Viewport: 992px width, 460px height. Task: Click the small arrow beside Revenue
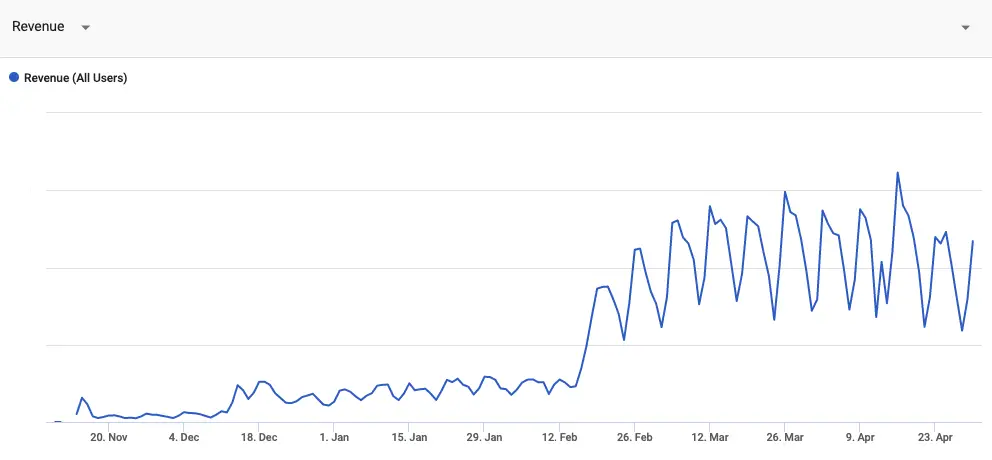(85, 27)
